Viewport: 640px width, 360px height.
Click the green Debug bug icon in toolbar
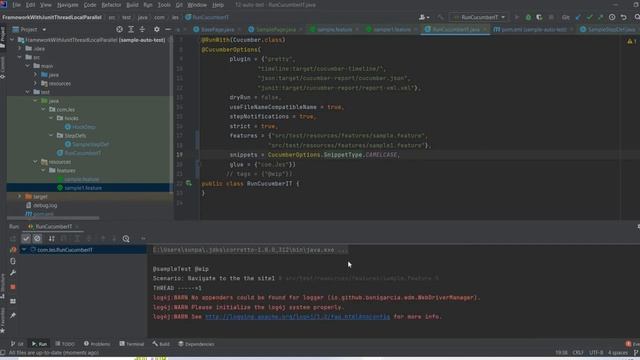[x=528, y=17]
